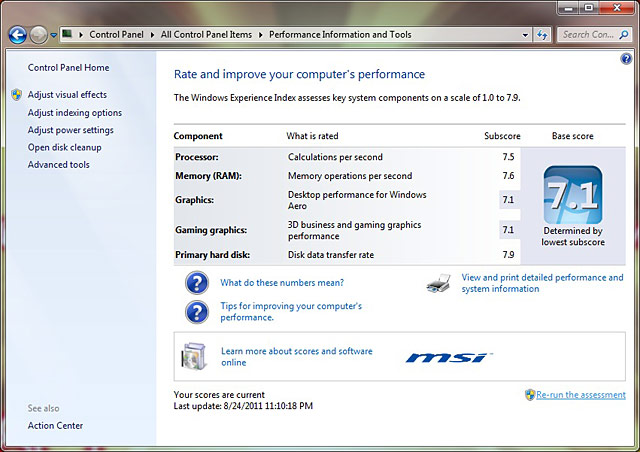Open the recent pages dropdown beside the Forward button
This screenshot has width=640, height=452.
(54, 35)
